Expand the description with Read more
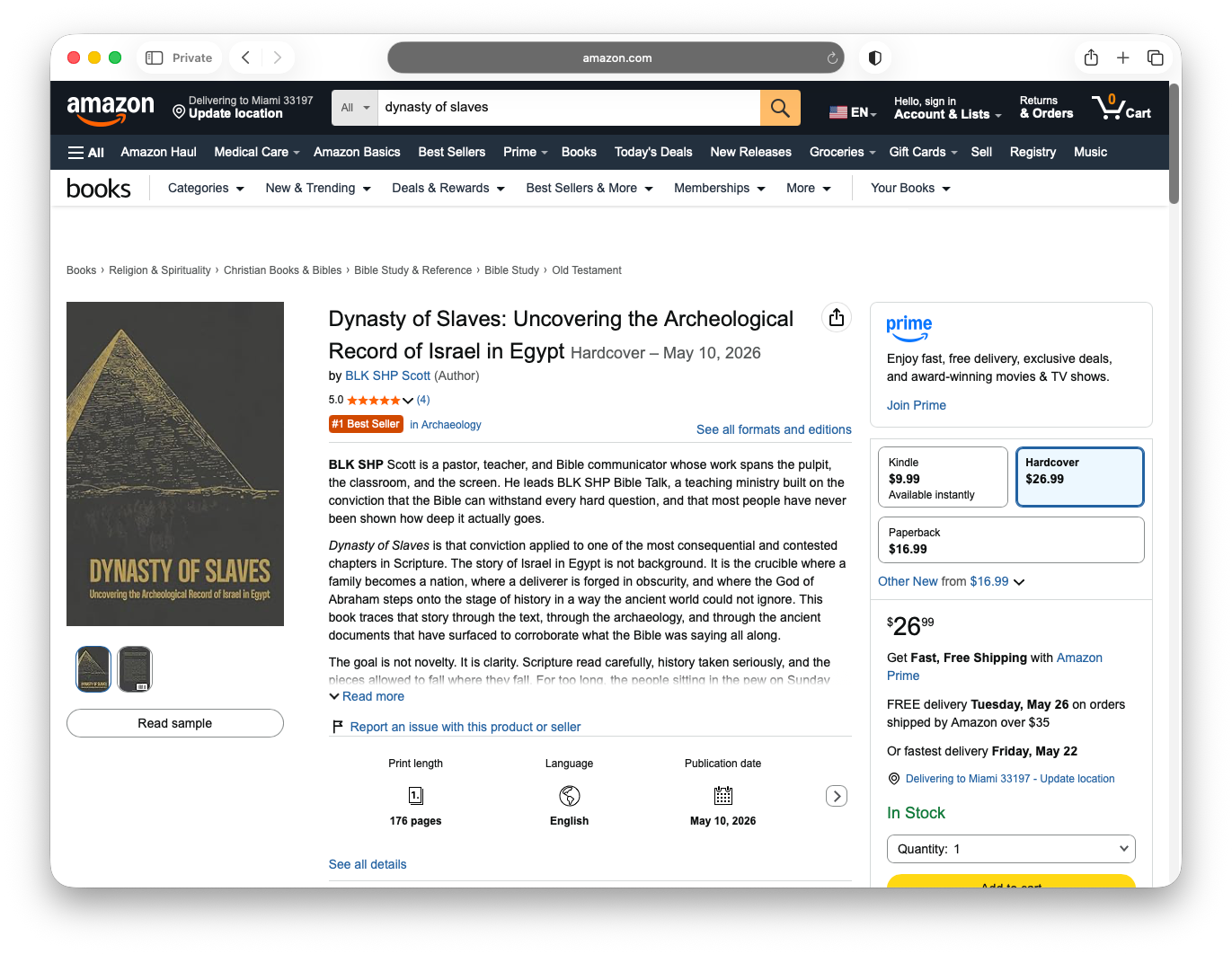1232x954 pixels. coord(367,696)
